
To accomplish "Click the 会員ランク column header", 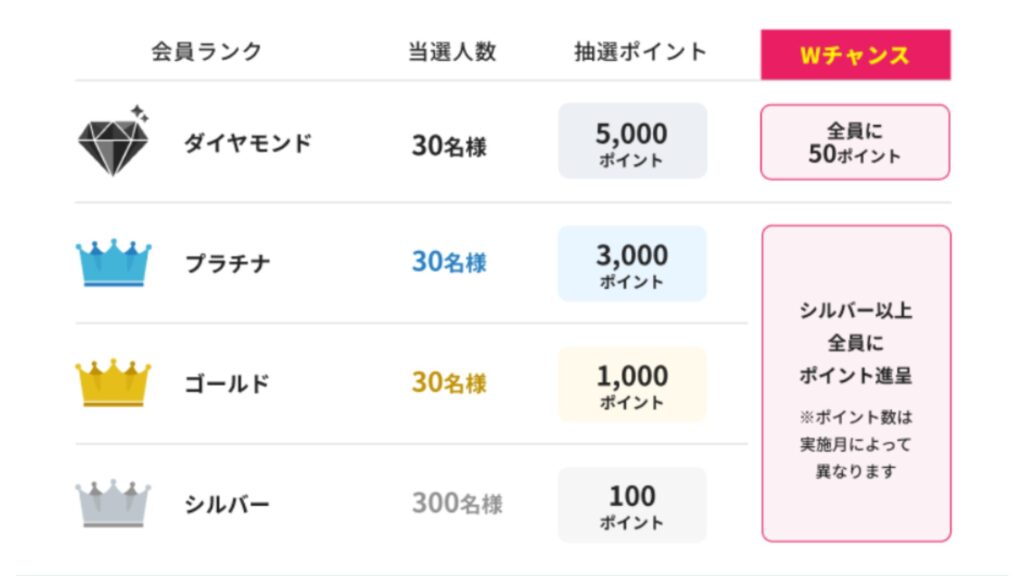I will pyautogui.click(x=207, y=52).
